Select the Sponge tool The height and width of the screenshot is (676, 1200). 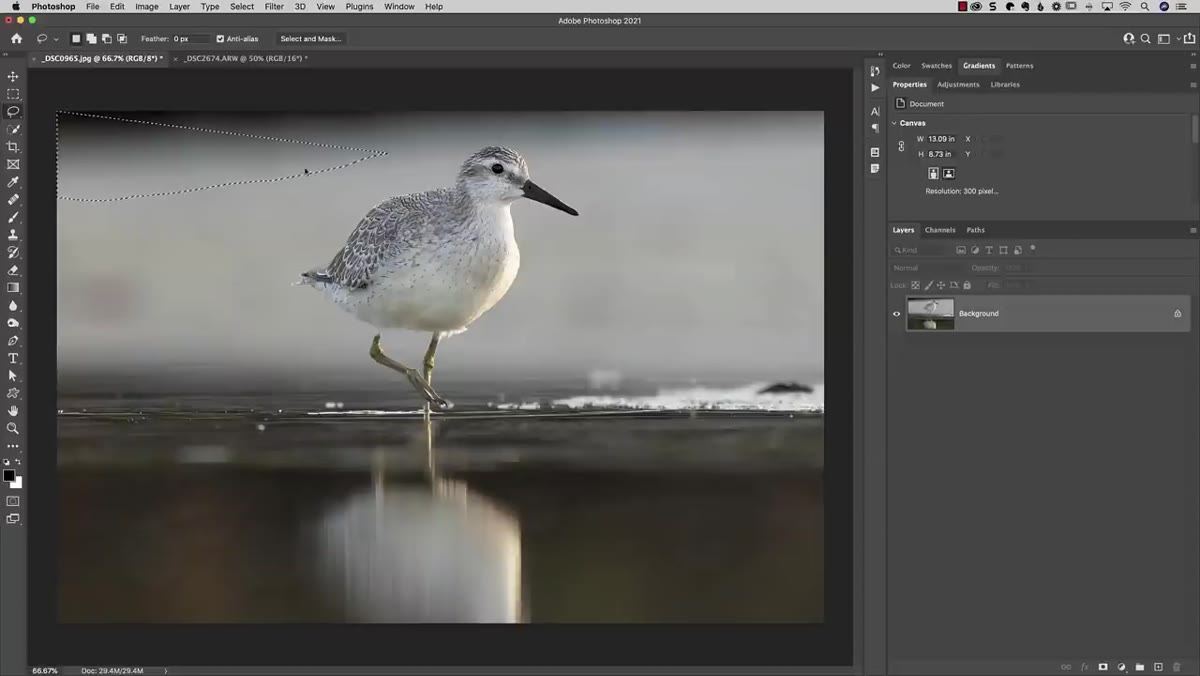pos(13,323)
